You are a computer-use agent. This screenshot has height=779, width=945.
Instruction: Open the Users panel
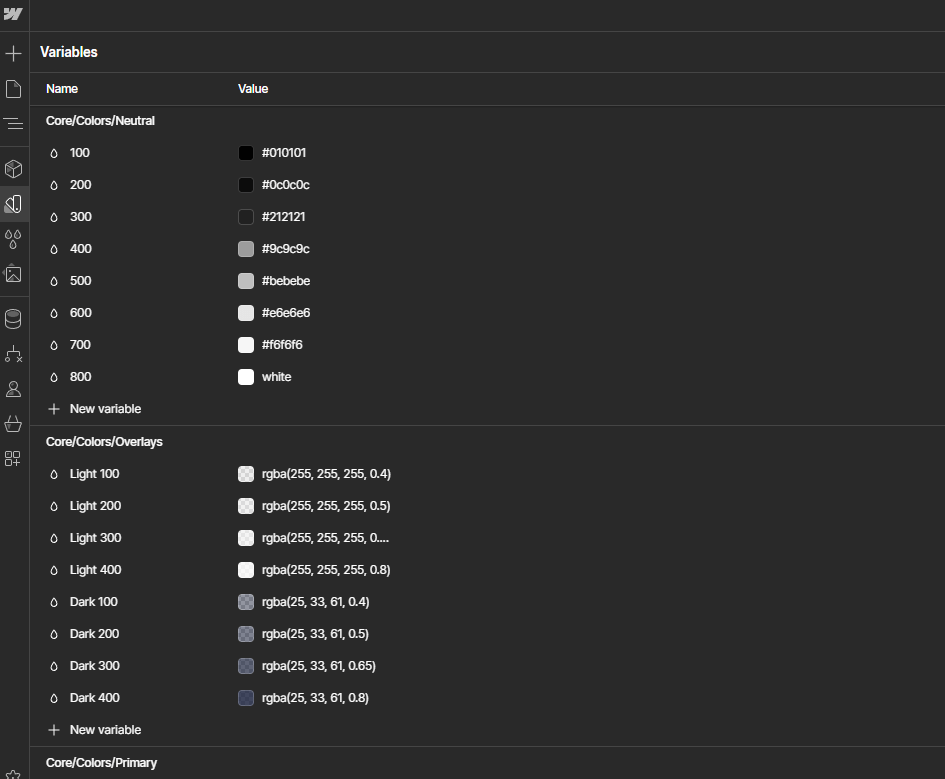14,388
